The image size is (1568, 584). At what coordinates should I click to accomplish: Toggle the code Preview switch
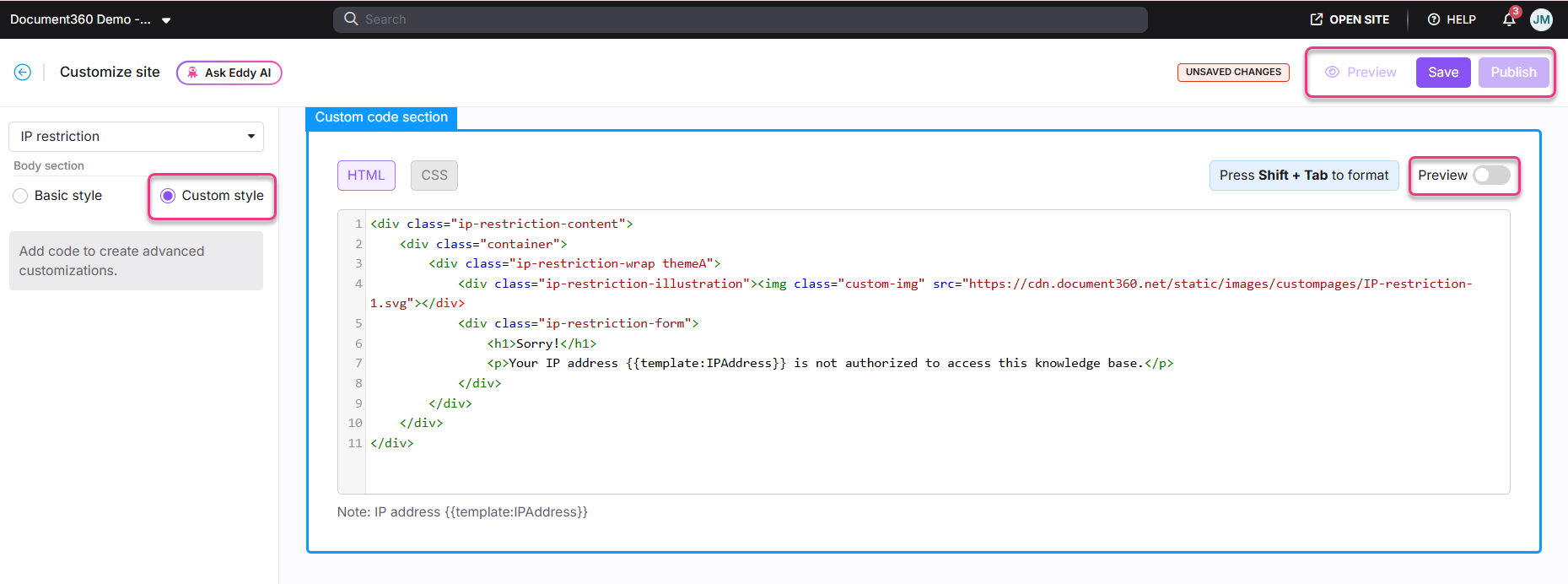(1491, 176)
